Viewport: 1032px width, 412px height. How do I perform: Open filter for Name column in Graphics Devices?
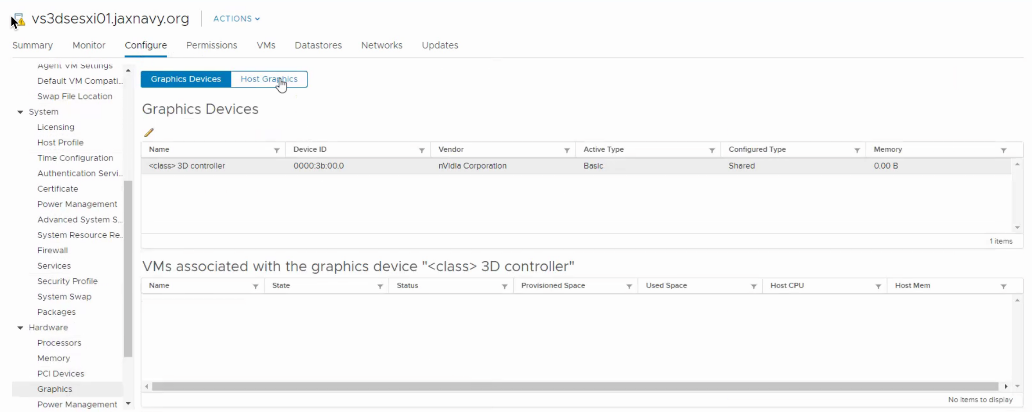(x=277, y=150)
